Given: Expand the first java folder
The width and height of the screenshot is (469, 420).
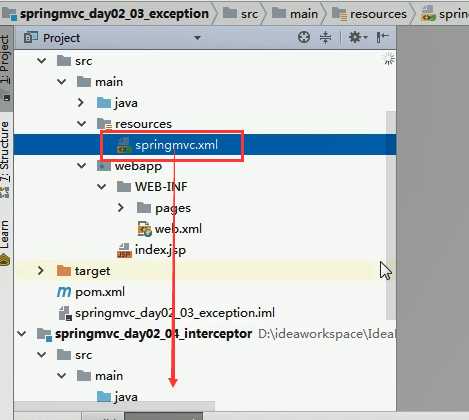Looking at the screenshot, I should [81, 103].
